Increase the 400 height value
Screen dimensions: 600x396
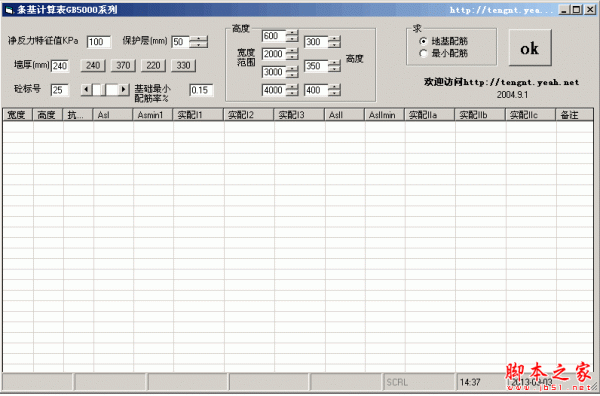click(334, 87)
